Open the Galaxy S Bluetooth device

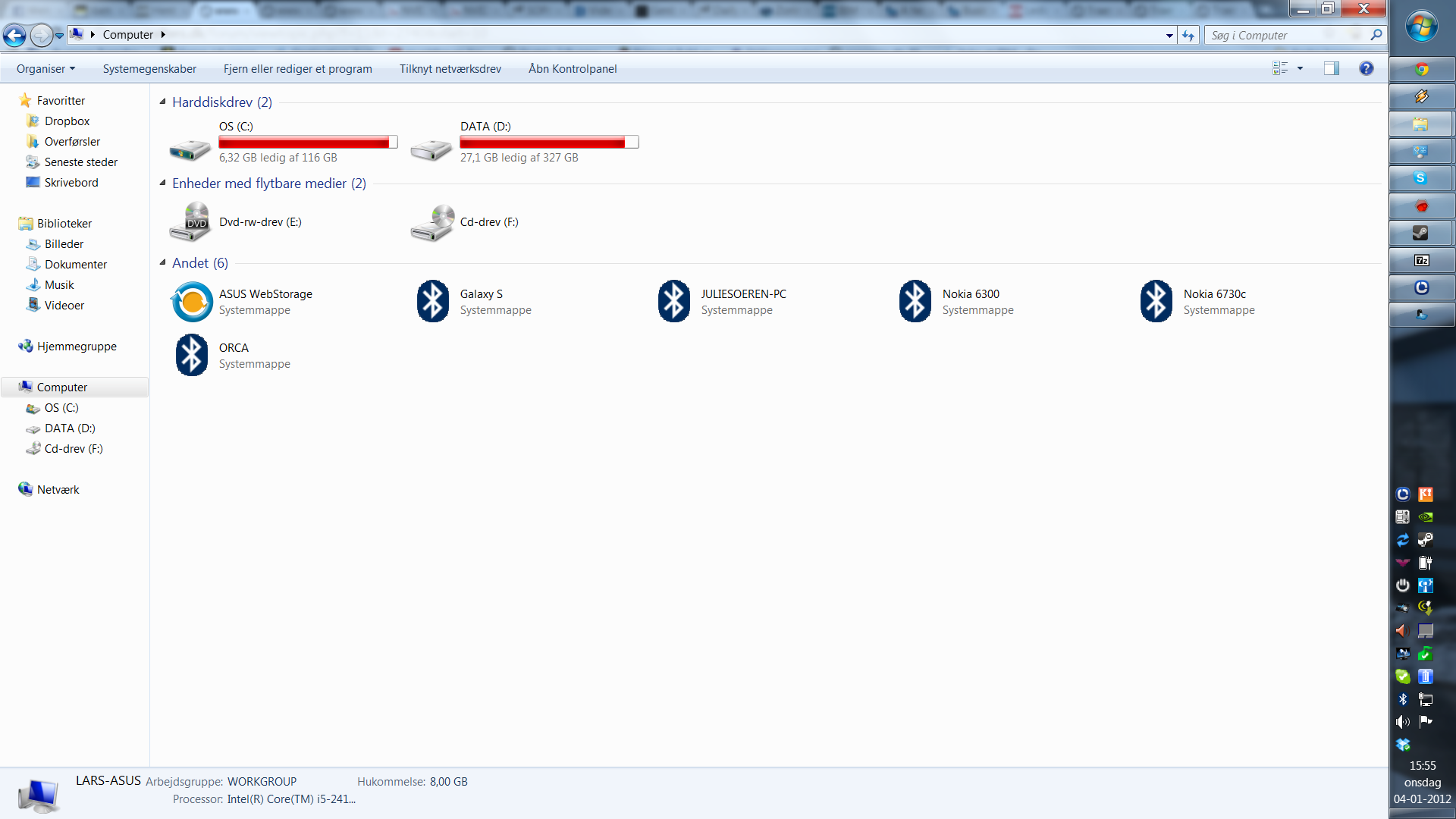[433, 302]
